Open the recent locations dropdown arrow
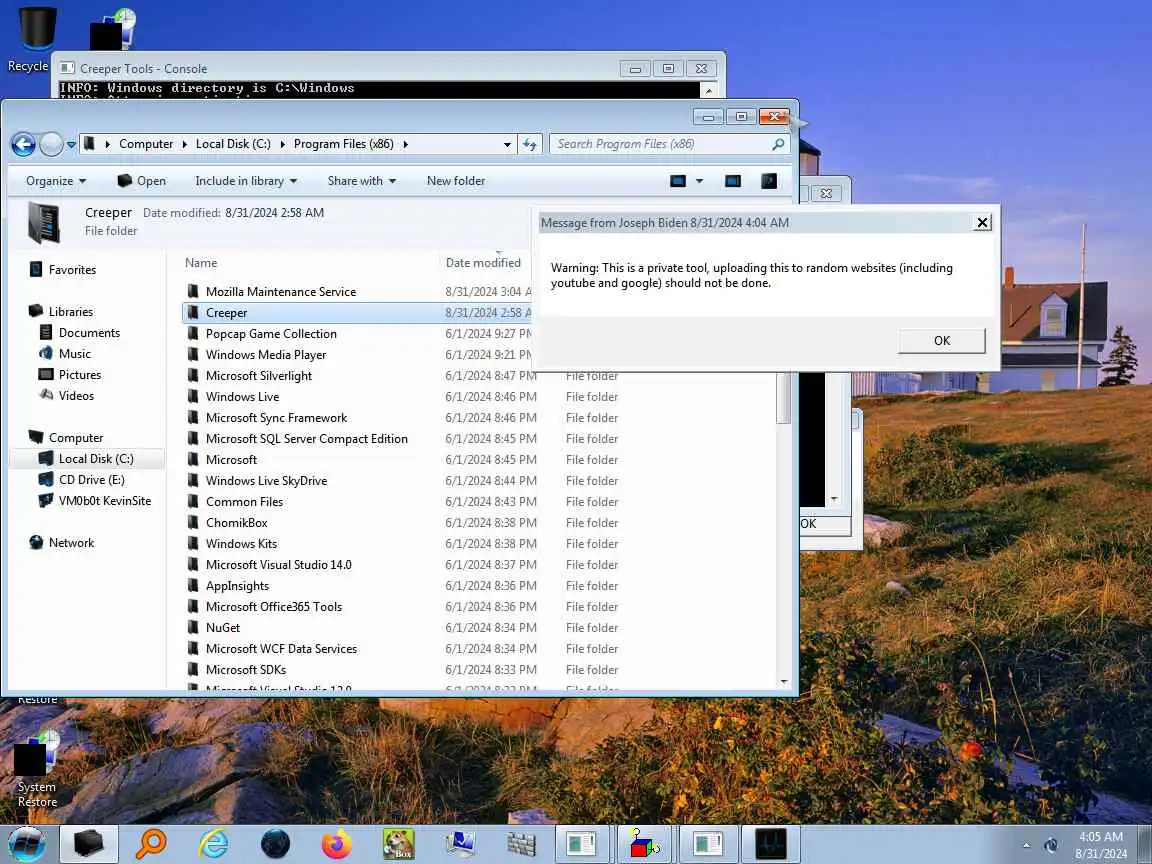The width and height of the screenshot is (1152, 864). pos(71,145)
